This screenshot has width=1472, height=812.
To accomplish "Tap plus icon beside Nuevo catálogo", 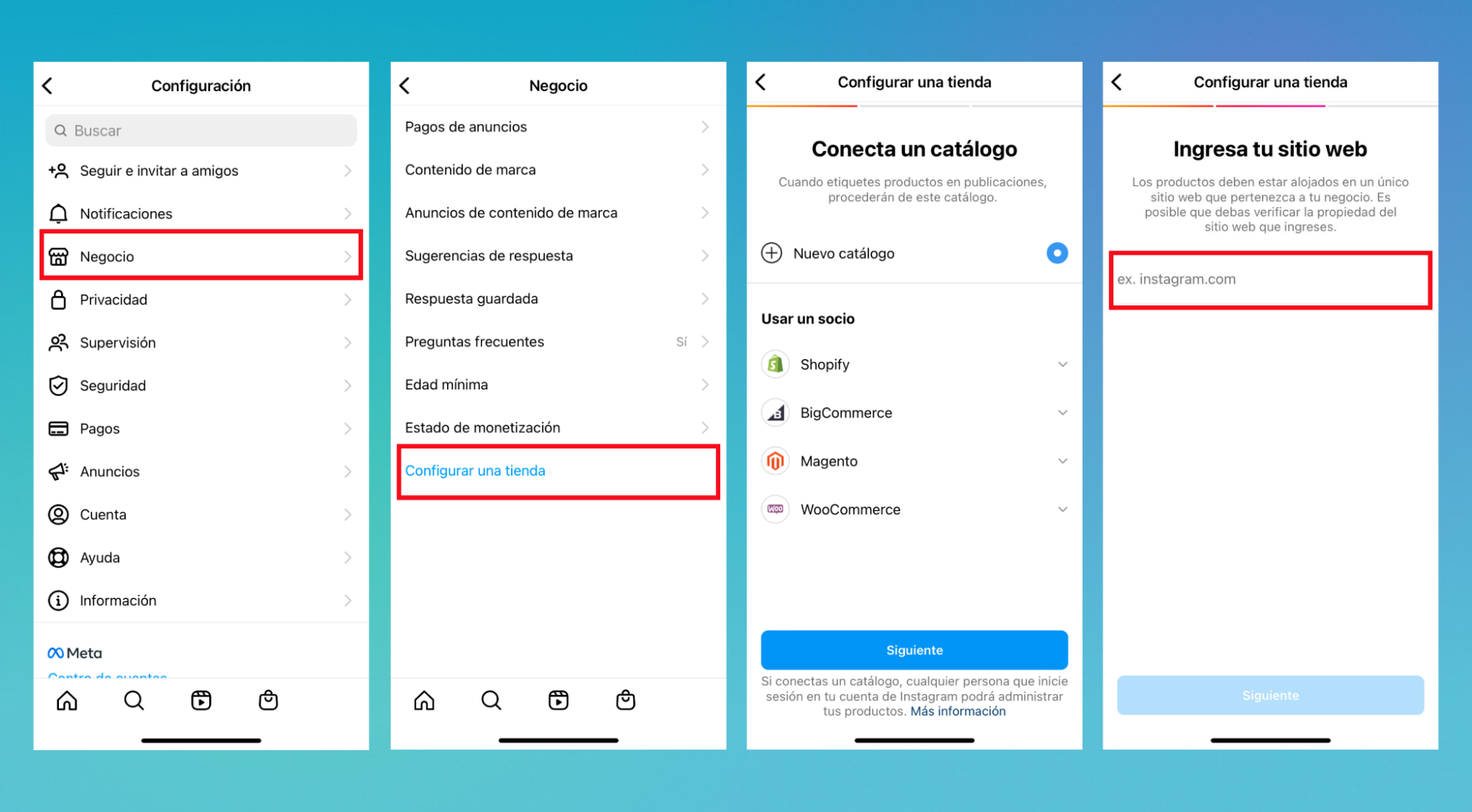I will 771,253.
